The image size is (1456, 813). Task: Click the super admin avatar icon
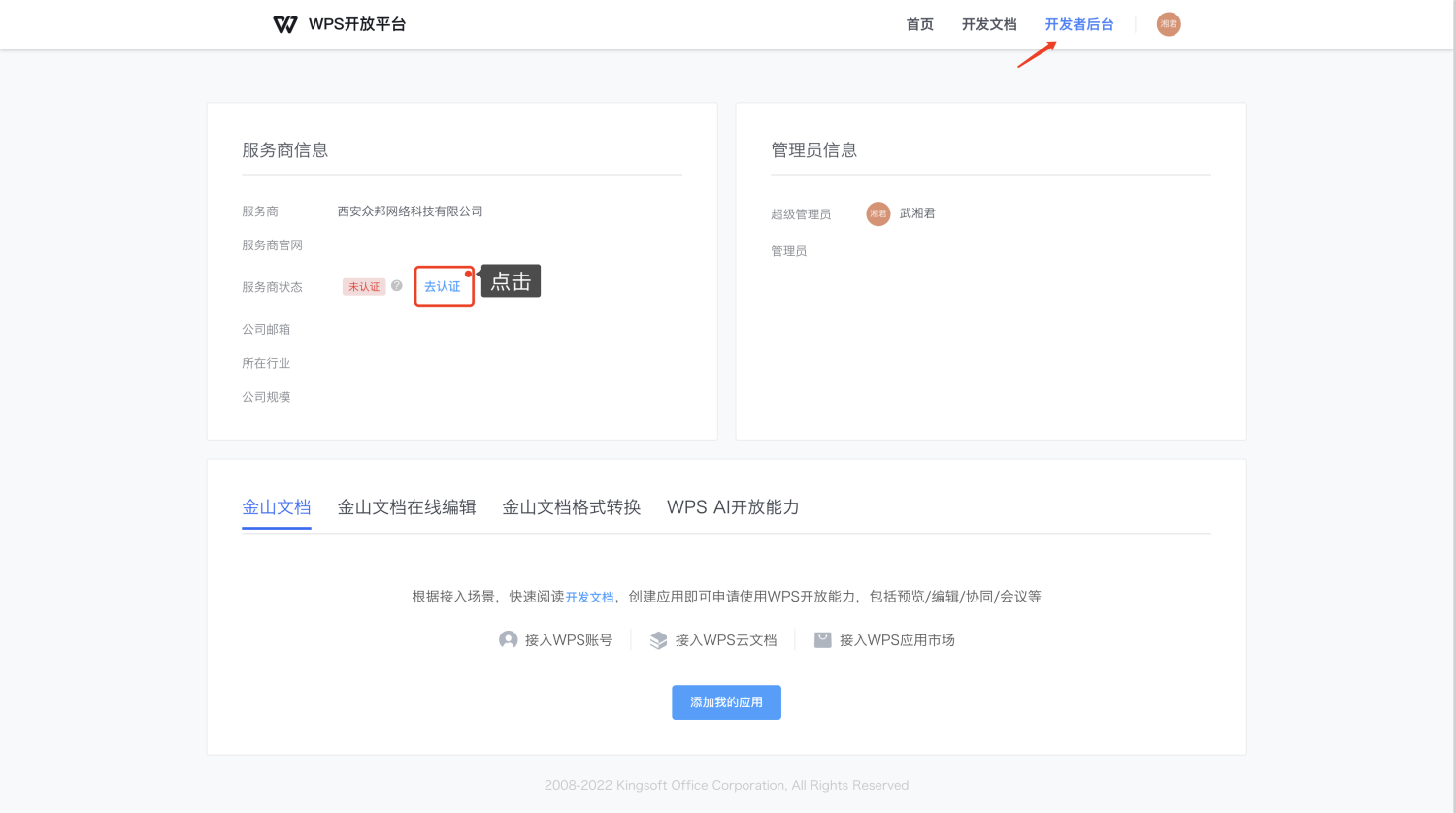[x=878, y=213]
